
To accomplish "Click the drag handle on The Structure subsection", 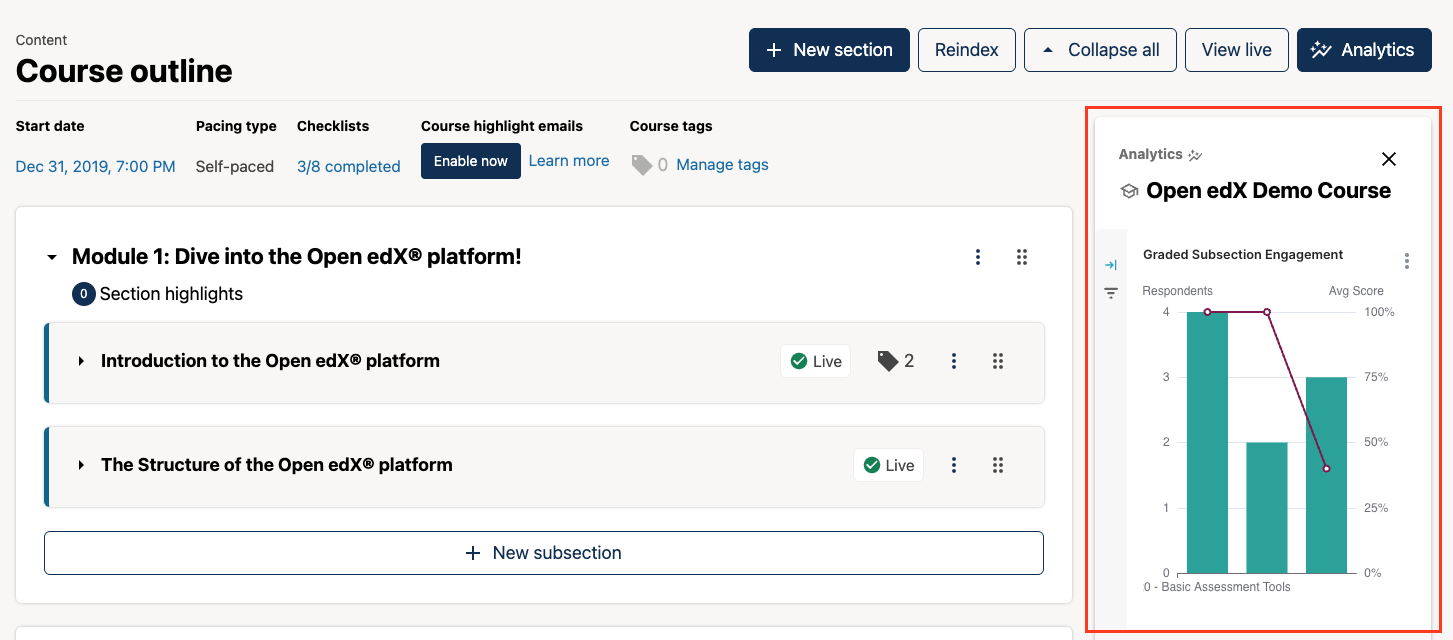I will coord(998,465).
